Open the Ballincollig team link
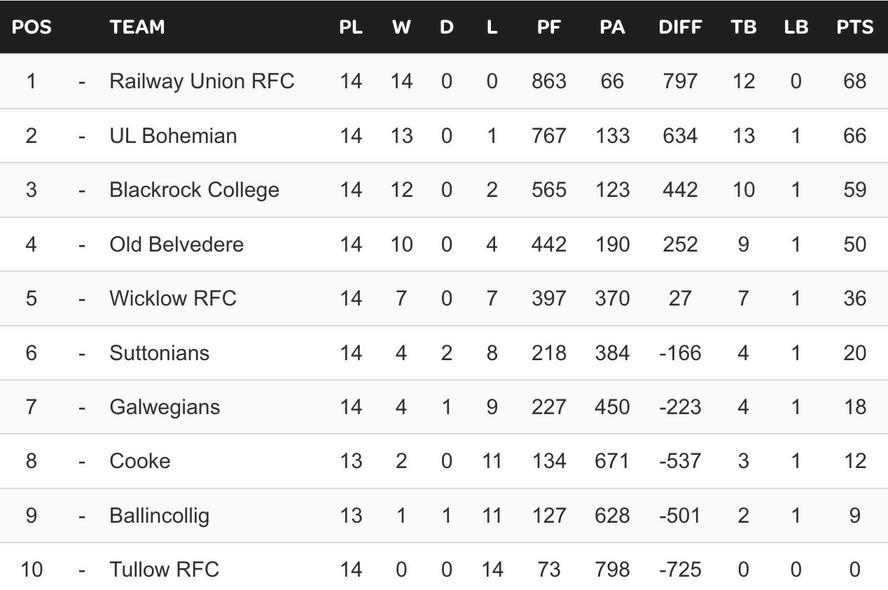This screenshot has height=590, width=888. [159, 516]
